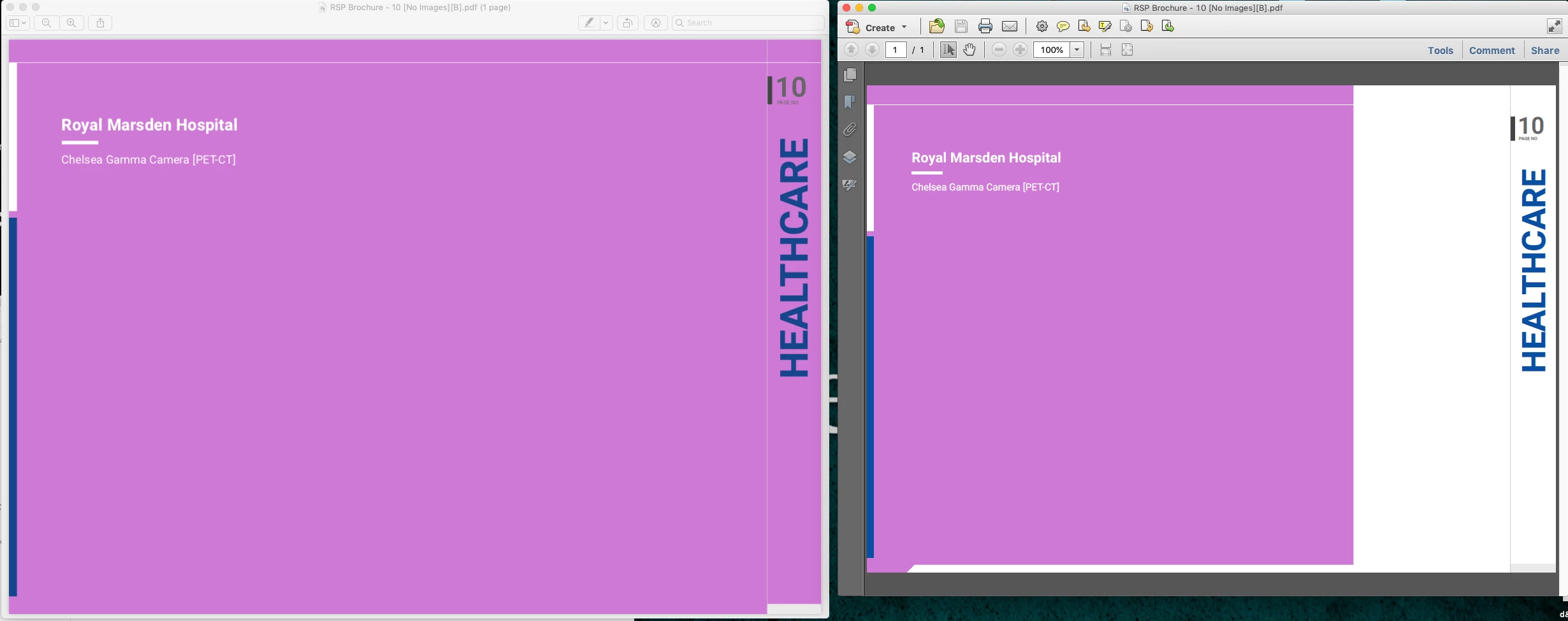Click 'Chelsea Gamma Camera [PET-CT]' in Preview
Image resolution: width=1568 pixels, height=621 pixels.
pyautogui.click(x=149, y=160)
